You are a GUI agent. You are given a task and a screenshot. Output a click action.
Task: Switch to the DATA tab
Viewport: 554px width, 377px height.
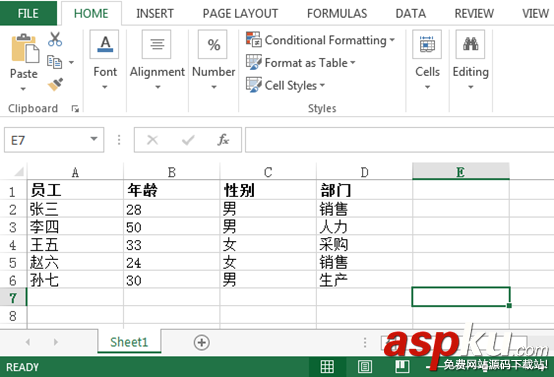coord(411,13)
